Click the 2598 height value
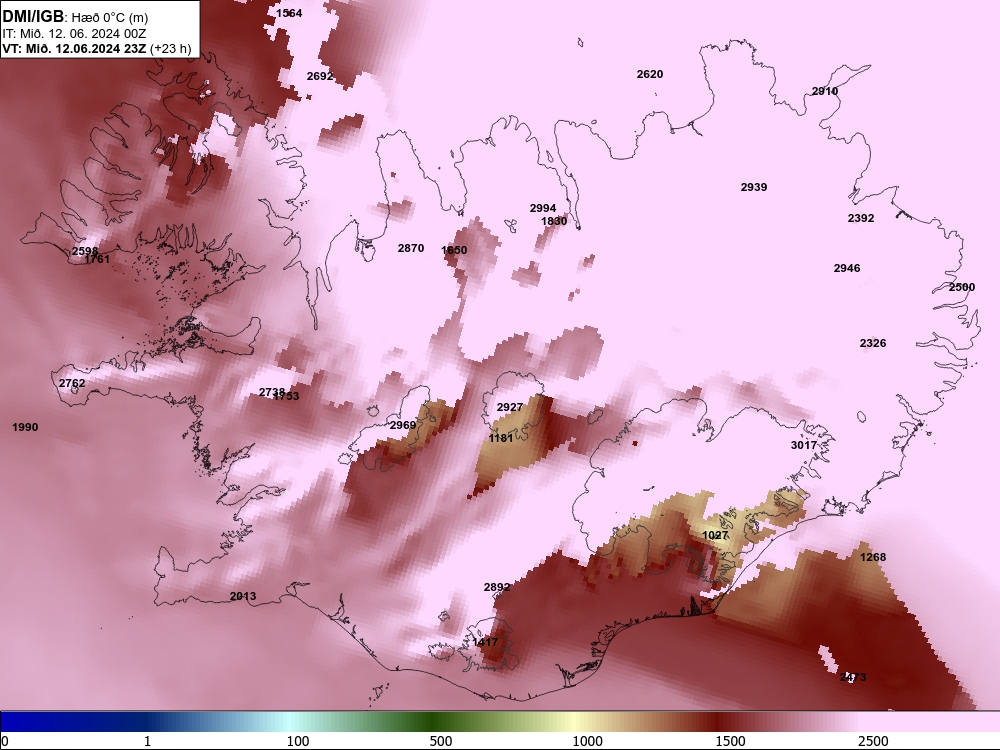Image resolution: width=1000 pixels, height=750 pixels. [x=85, y=251]
